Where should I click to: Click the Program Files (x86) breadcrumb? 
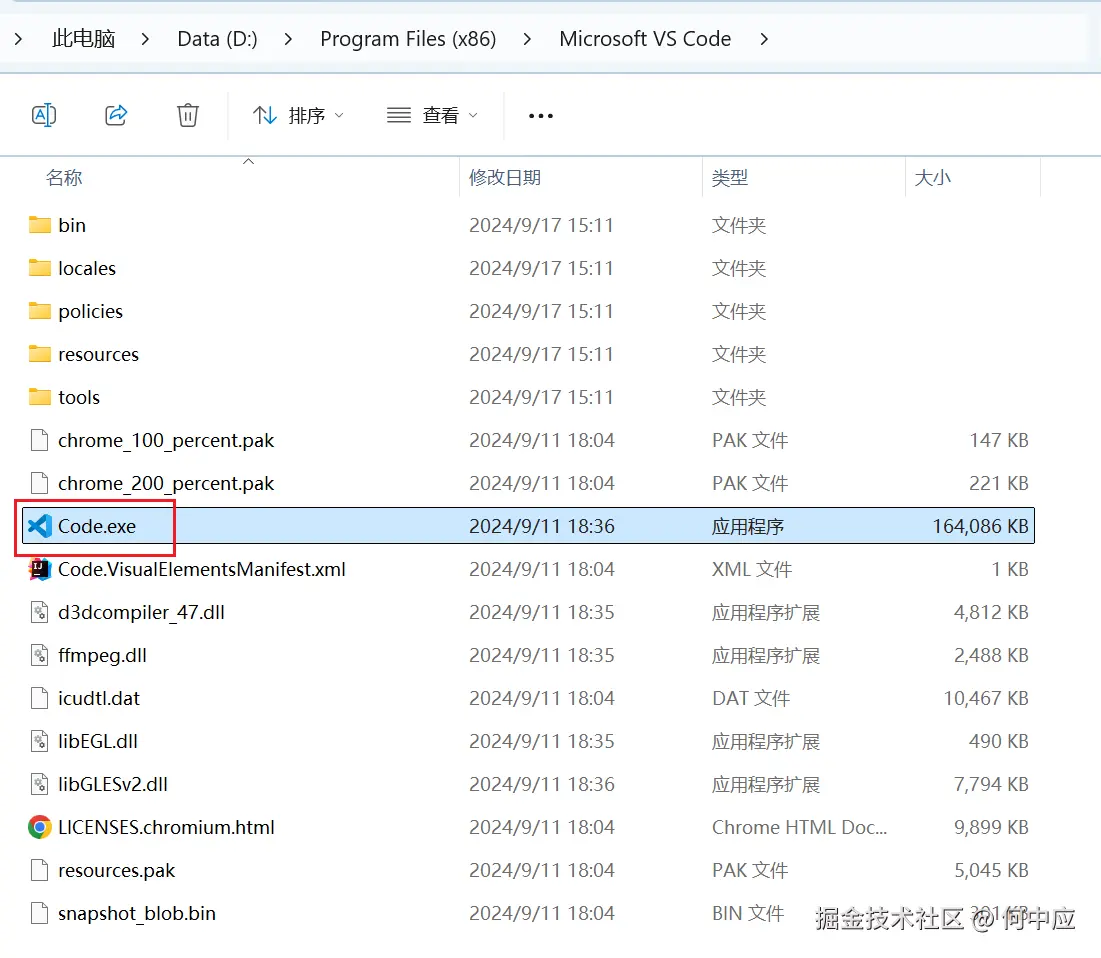coord(408,39)
